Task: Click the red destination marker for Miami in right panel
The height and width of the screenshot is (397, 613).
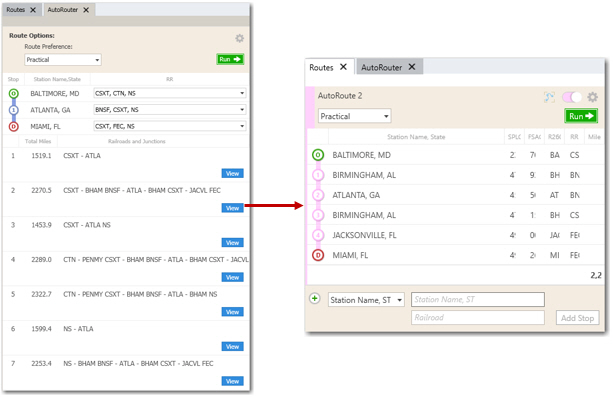Action: tap(318, 255)
